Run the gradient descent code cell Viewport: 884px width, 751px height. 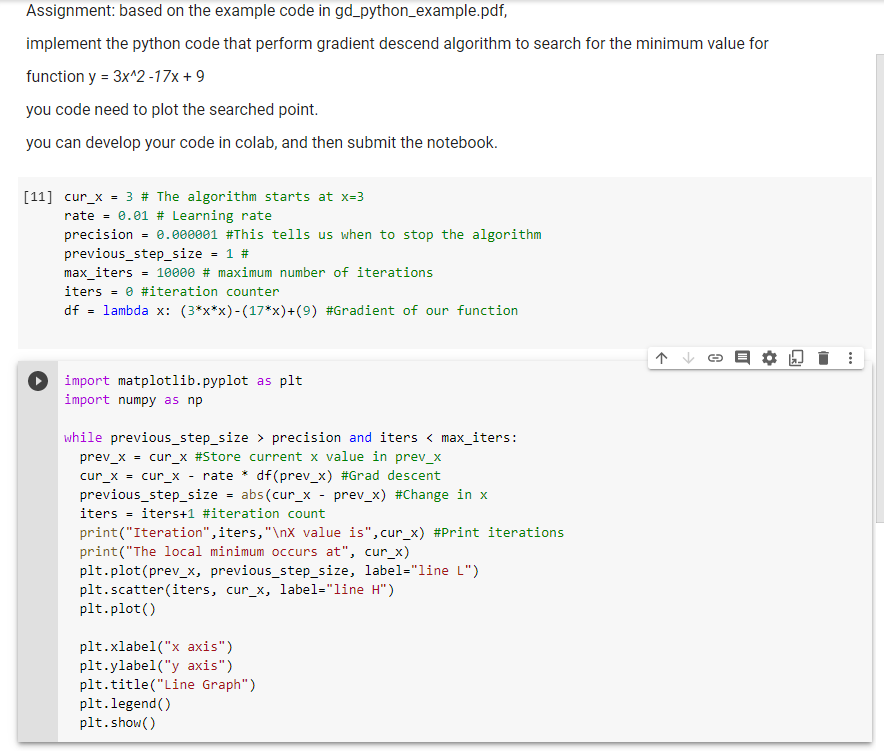point(38,381)
